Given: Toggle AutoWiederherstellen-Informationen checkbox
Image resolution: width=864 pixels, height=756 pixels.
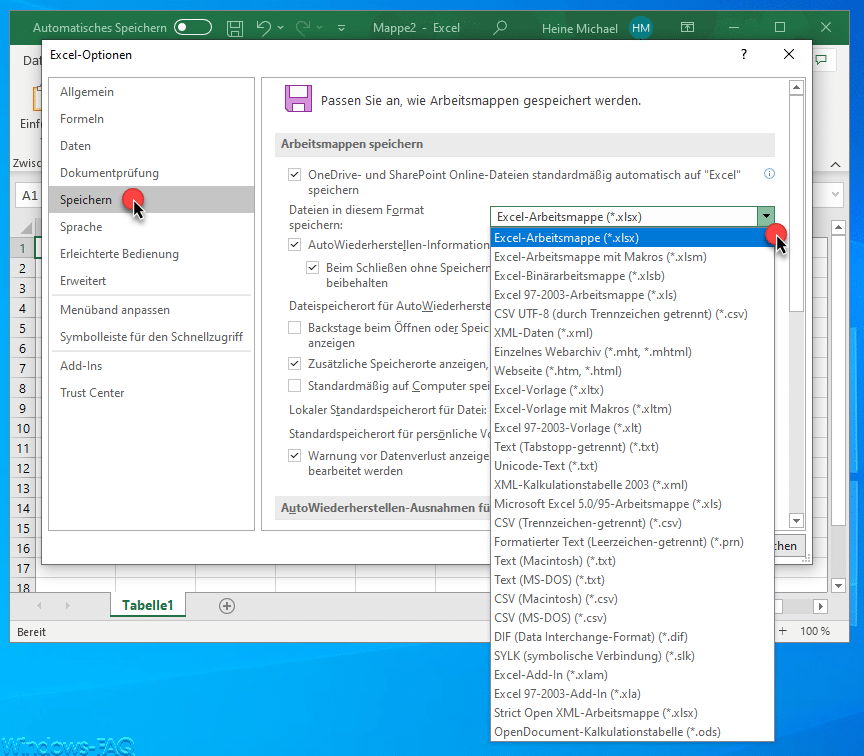Looking at the screenshot, I should click(295, 244).
